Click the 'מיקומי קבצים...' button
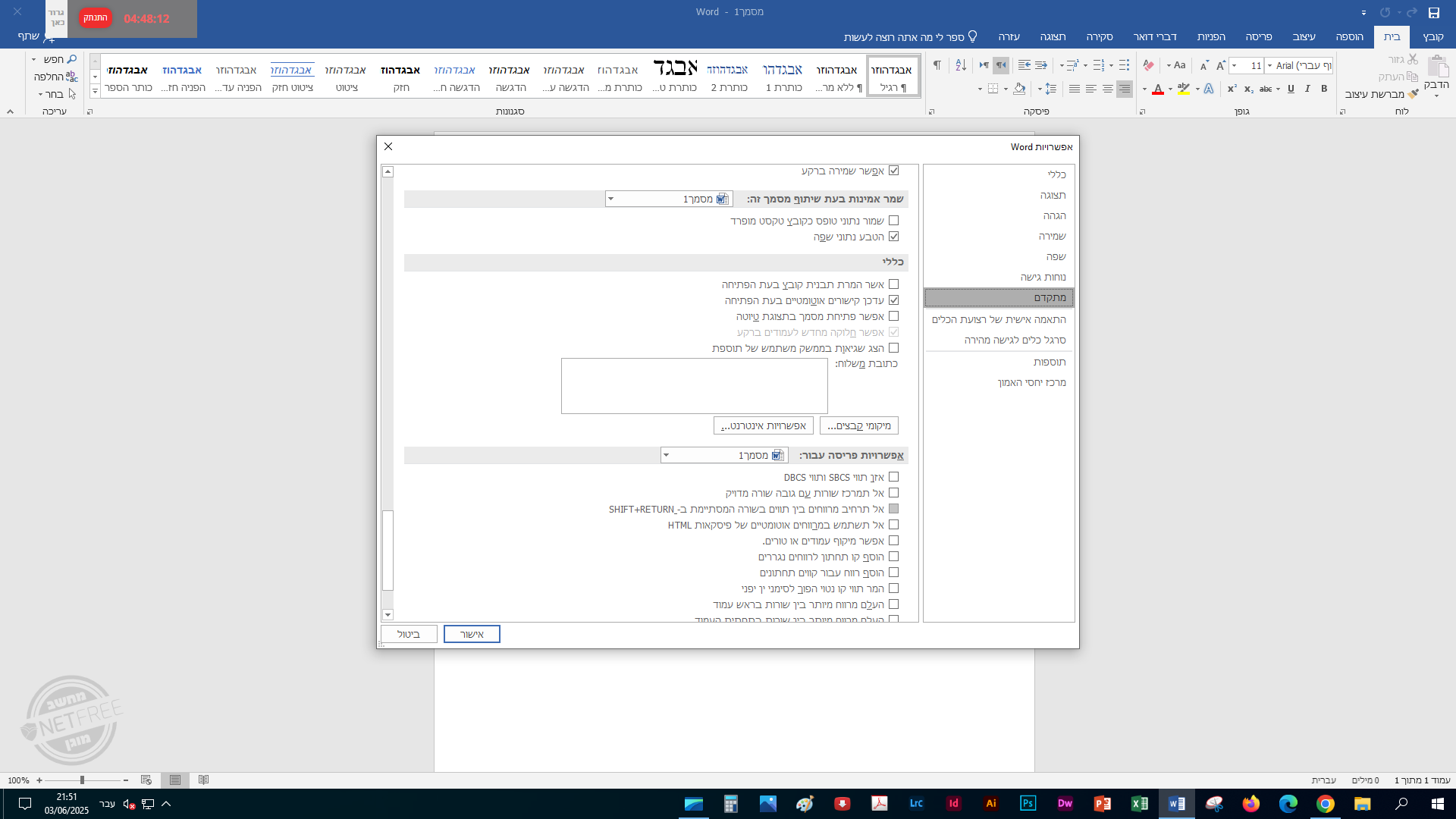 859,425
